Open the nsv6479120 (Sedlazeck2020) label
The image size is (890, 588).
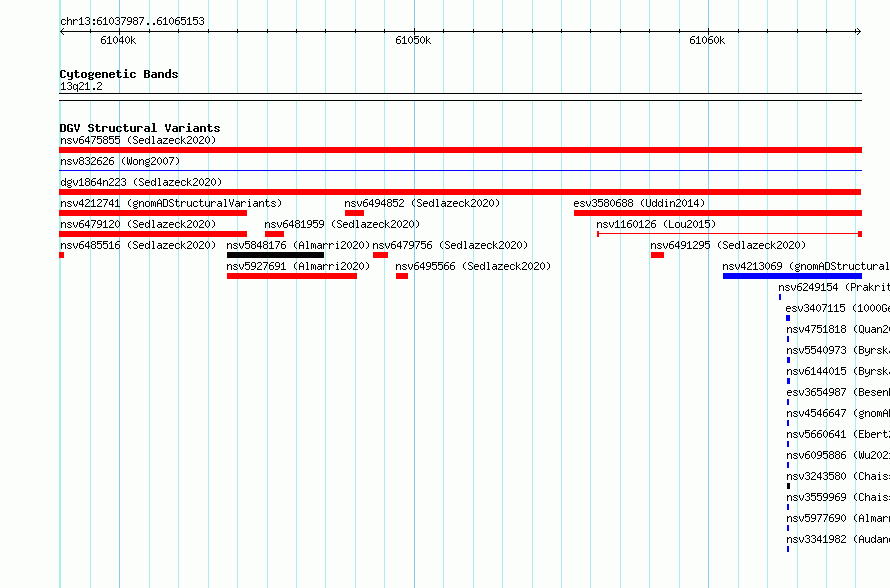point(138,224)
